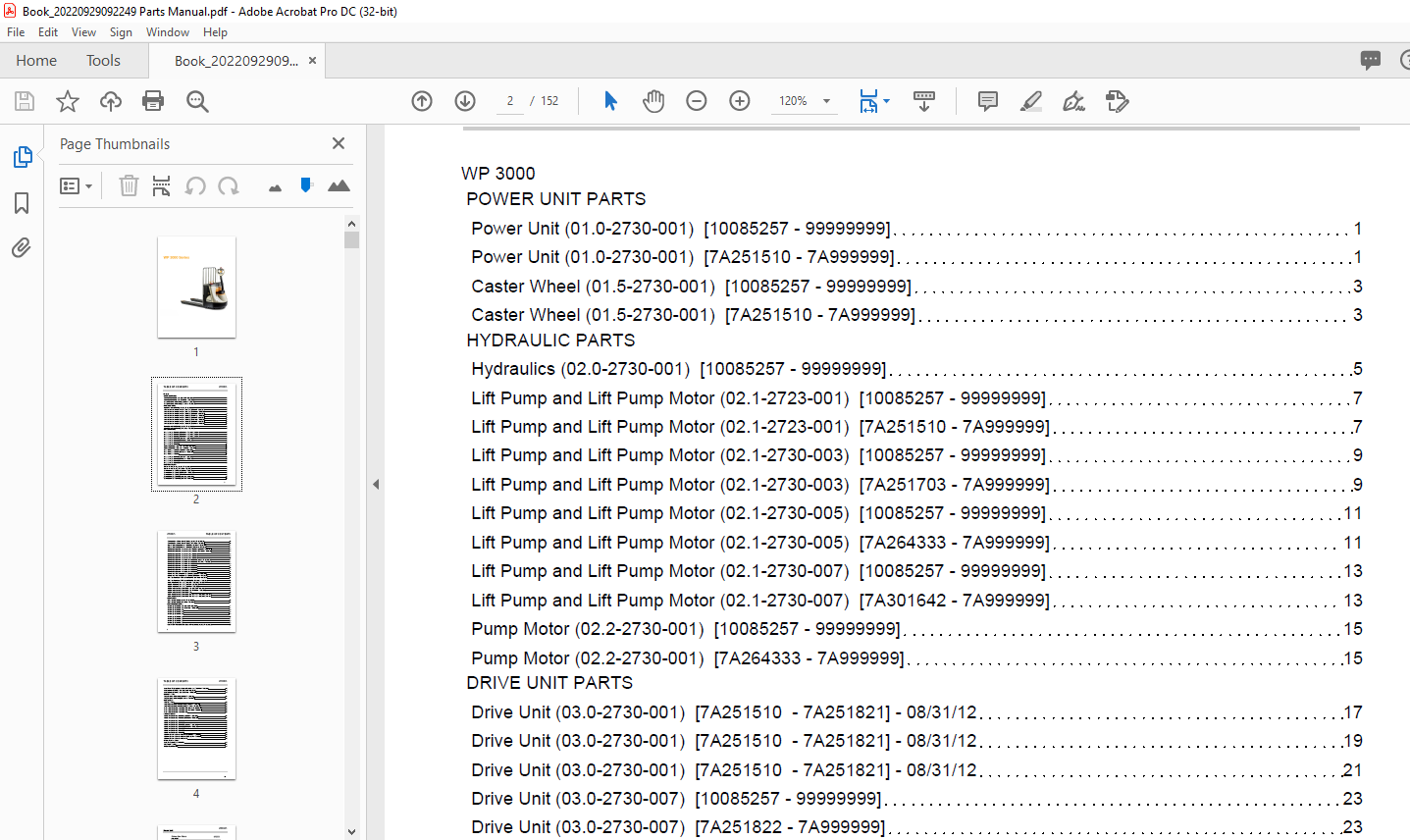The width and height of the screenshot is (1410, 840).
Task: Rotate the page clockwise
Action: [x=229, y=185]
